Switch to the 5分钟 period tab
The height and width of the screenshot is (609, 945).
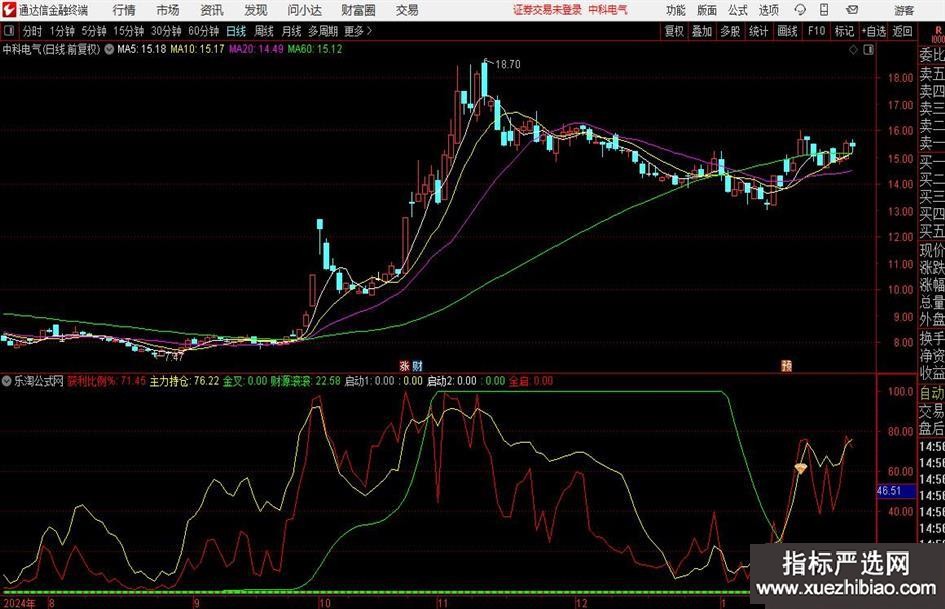[93, 31]
